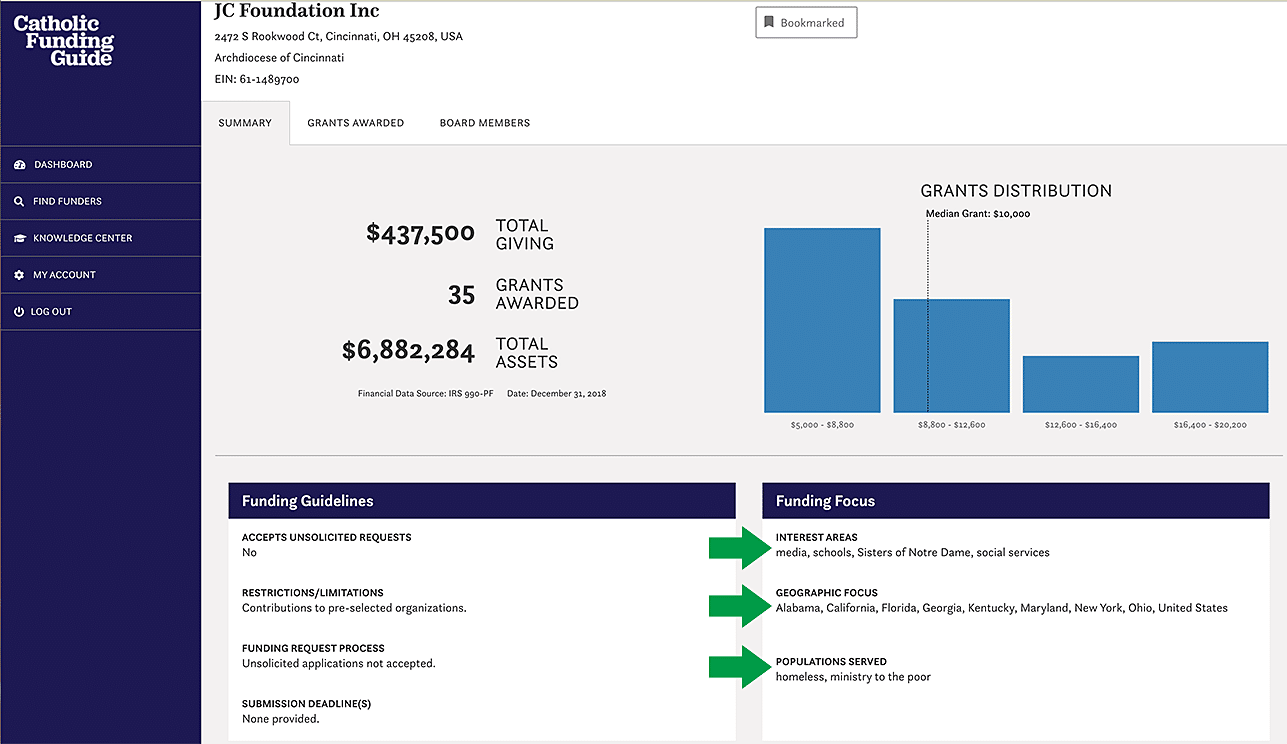Click the Grants Distribution chart title
The width and height of the screenshot is (1287, 744).
click(1016, 191)
